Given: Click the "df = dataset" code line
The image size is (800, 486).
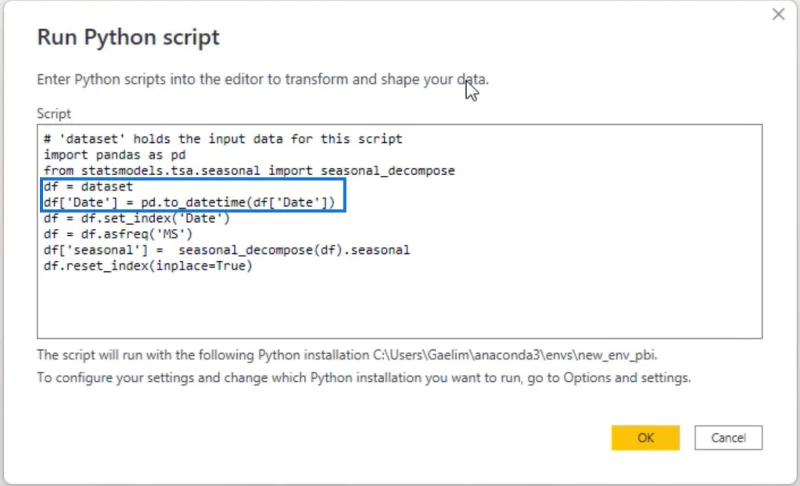Looking at the screenshot, I should point(88,186).
